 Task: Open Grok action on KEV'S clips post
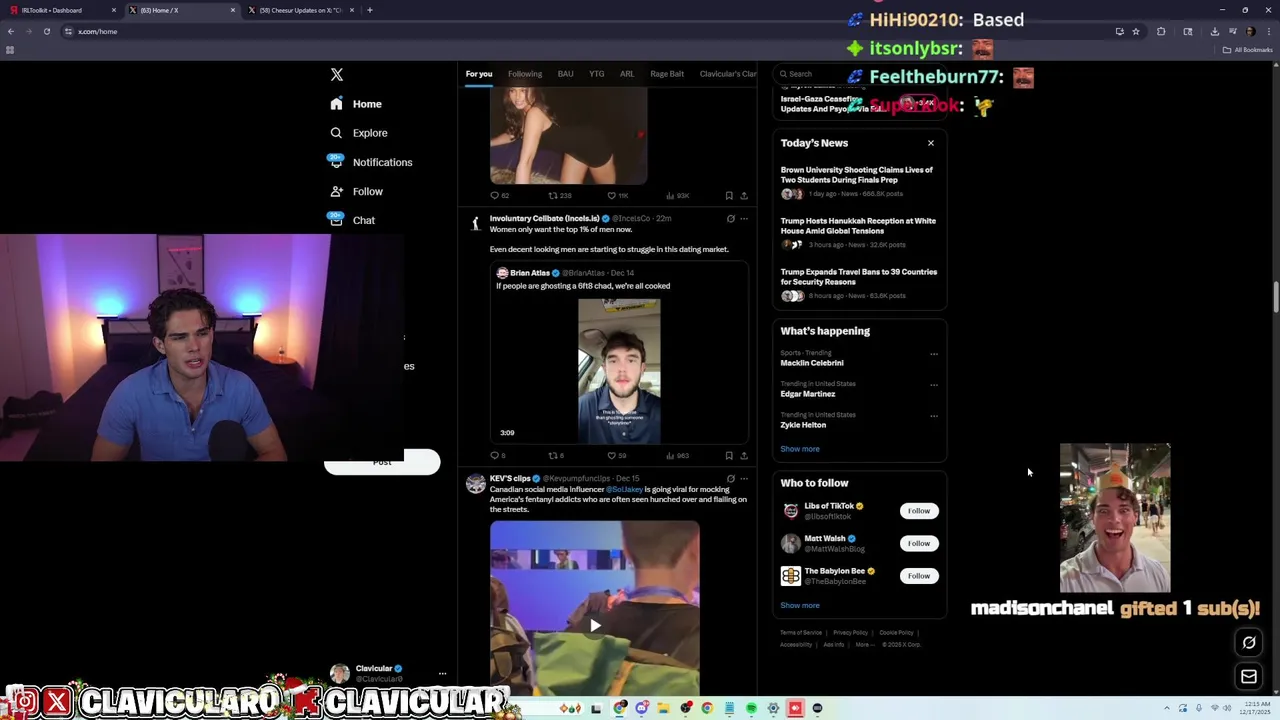click(731, 479)
